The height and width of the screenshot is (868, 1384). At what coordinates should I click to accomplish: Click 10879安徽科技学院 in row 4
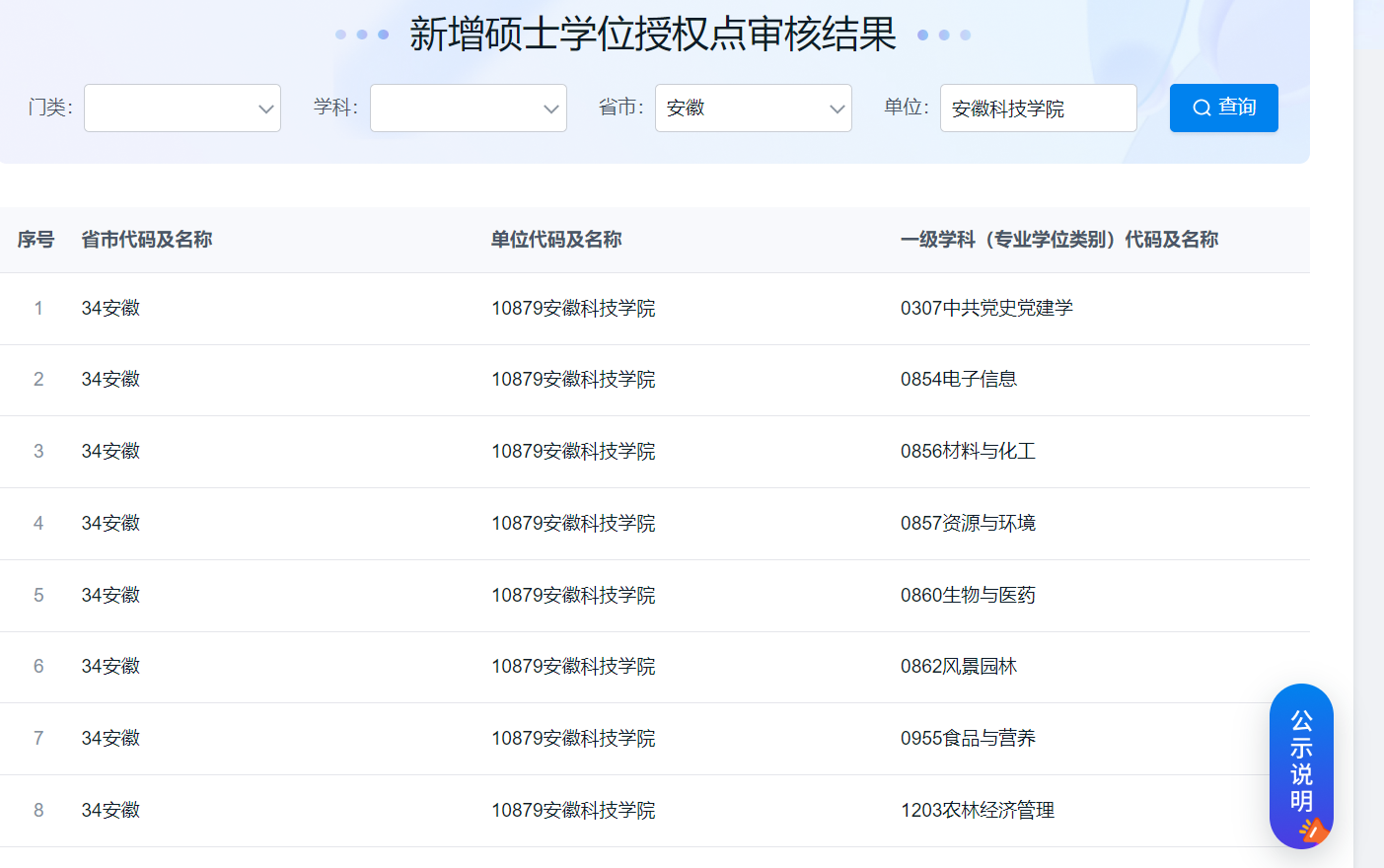573,523
